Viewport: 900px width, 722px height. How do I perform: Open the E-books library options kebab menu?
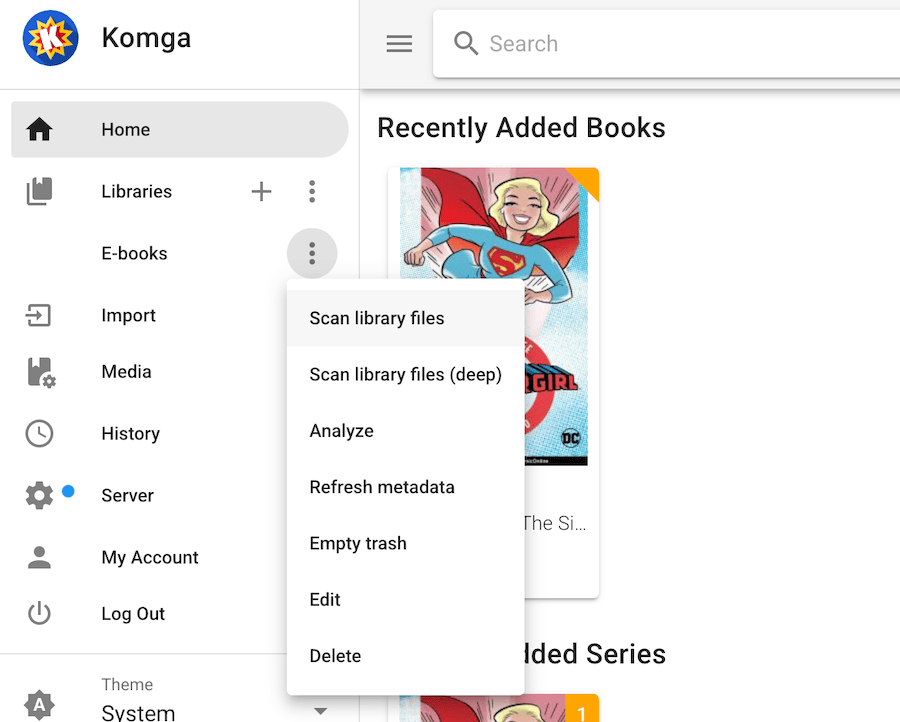311,253
